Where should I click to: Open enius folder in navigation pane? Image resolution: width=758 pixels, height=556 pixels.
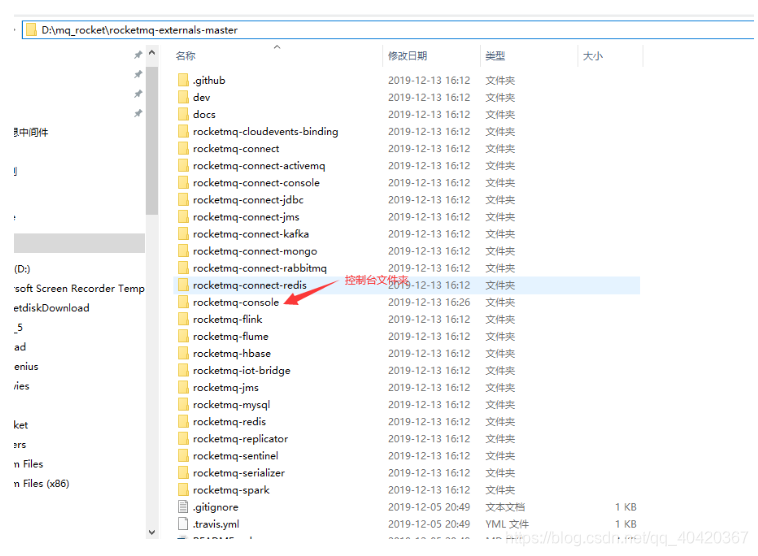[26, 366]
